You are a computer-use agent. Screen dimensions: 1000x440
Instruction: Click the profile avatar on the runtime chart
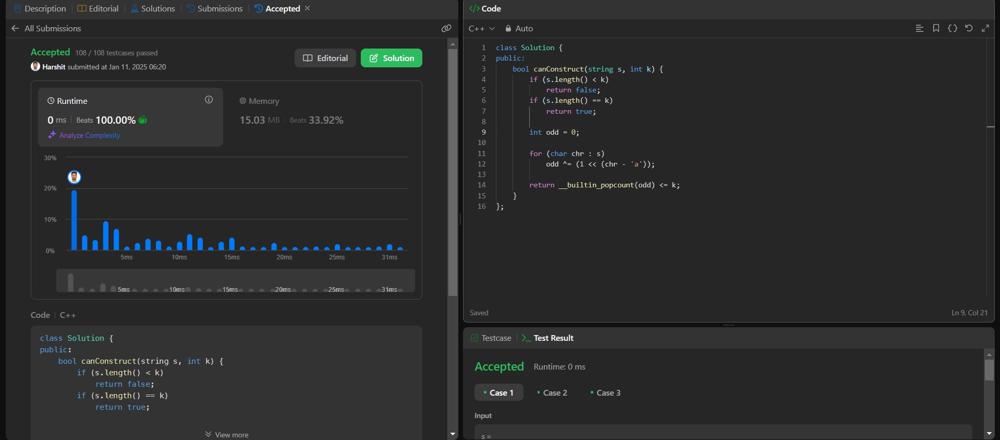pos(74,177)
